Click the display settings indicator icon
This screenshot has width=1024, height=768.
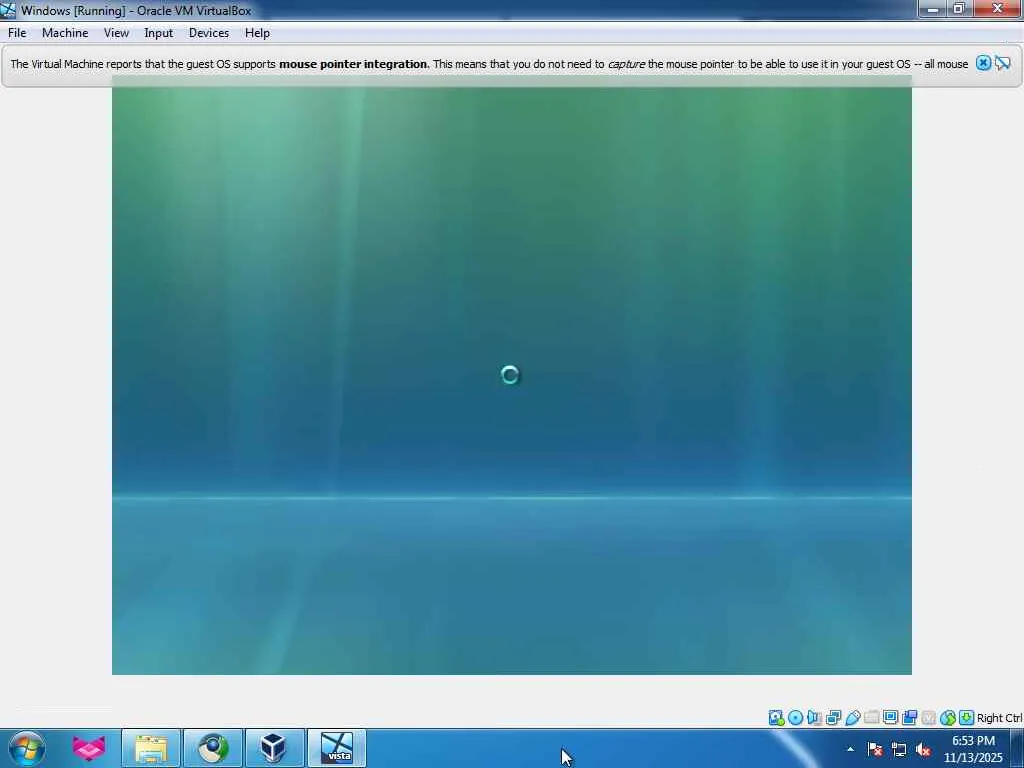click(x=890, y=717)
